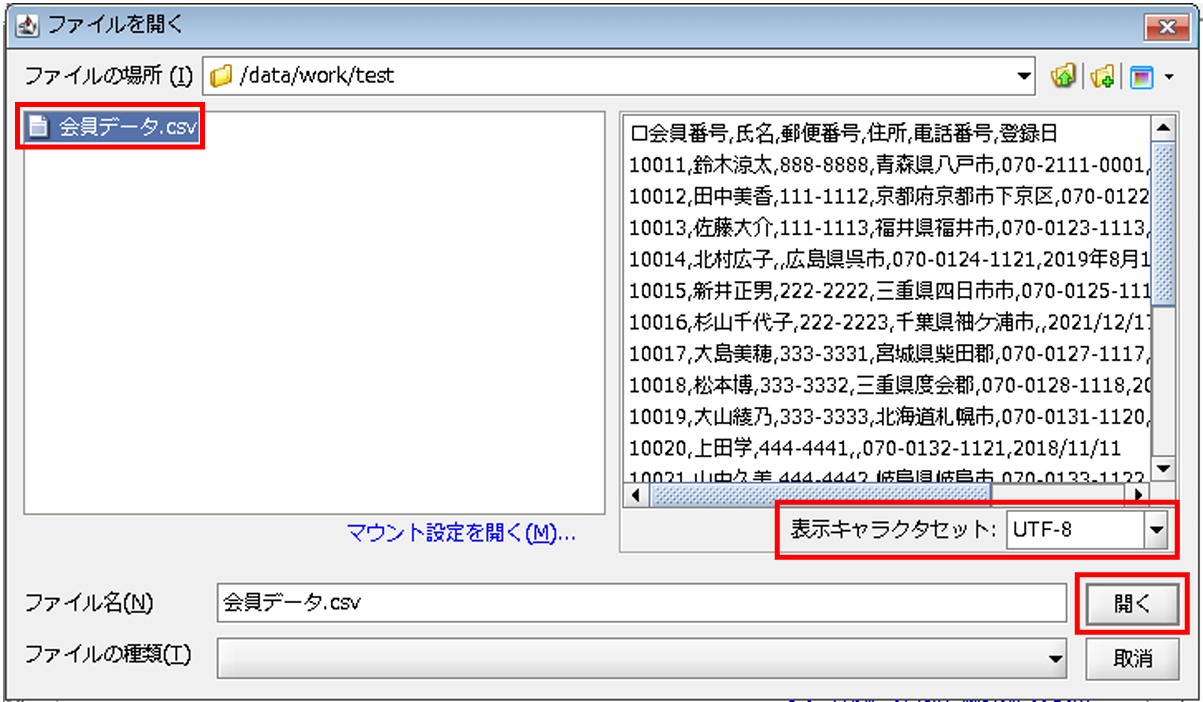Screen dimensions: 1203x702
Task: Open the マウント設定を開く link
Action: coord(461,533)
